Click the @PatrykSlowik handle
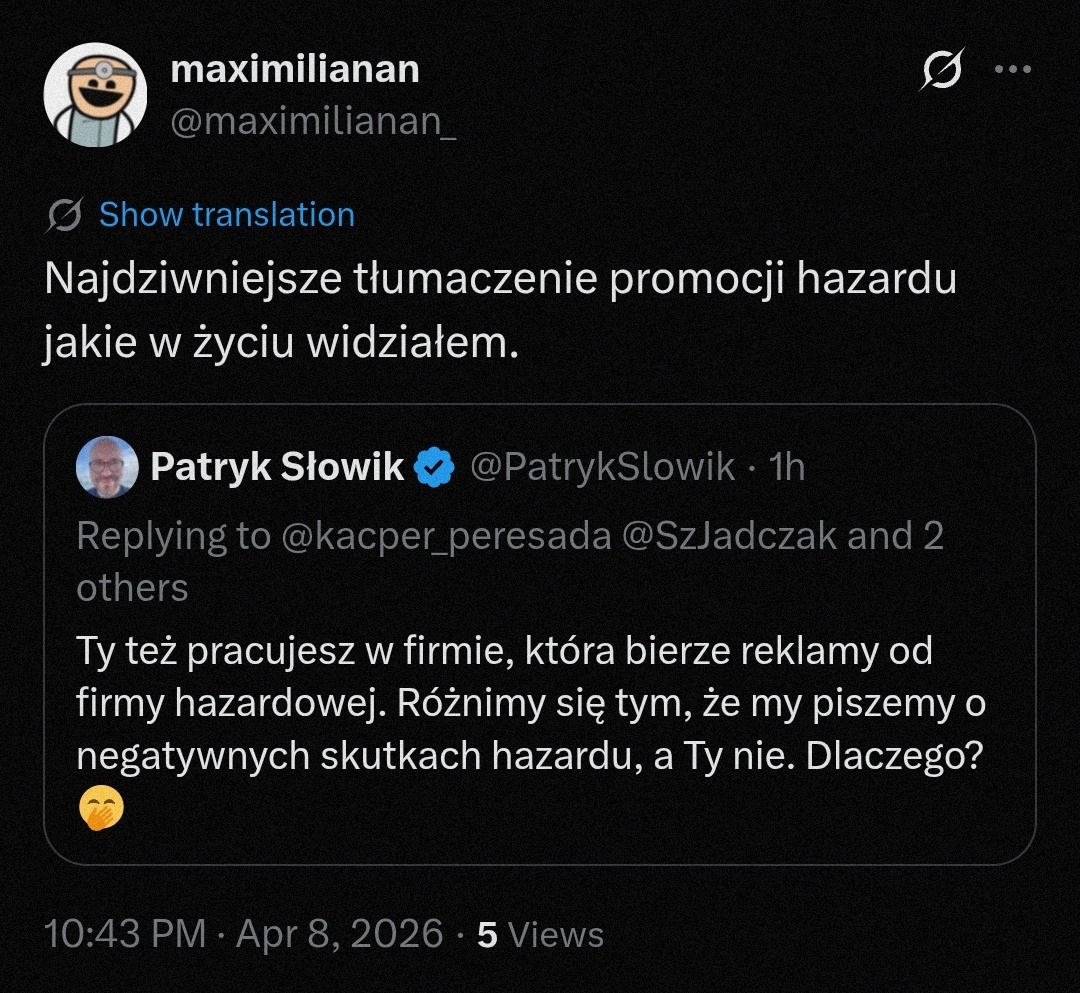This screenshot has width=1080, height=993. click(602, 467)
